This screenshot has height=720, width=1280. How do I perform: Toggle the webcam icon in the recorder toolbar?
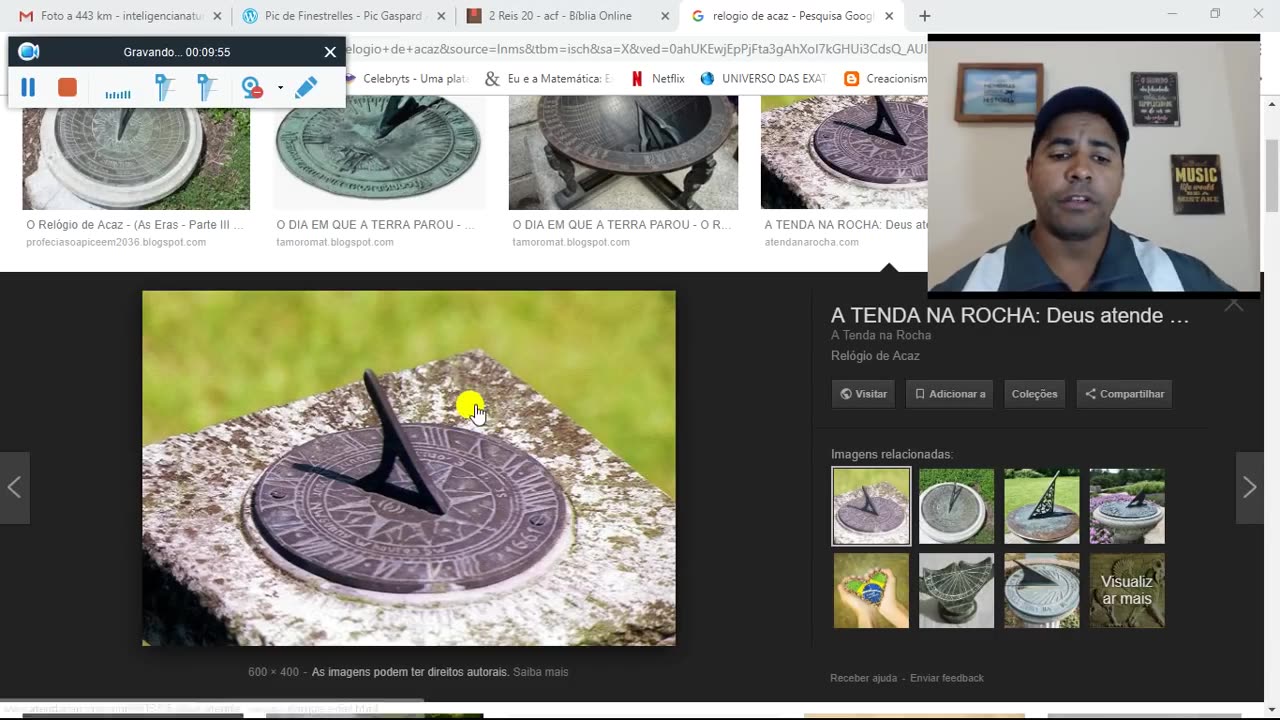click(x=253, y=88)
